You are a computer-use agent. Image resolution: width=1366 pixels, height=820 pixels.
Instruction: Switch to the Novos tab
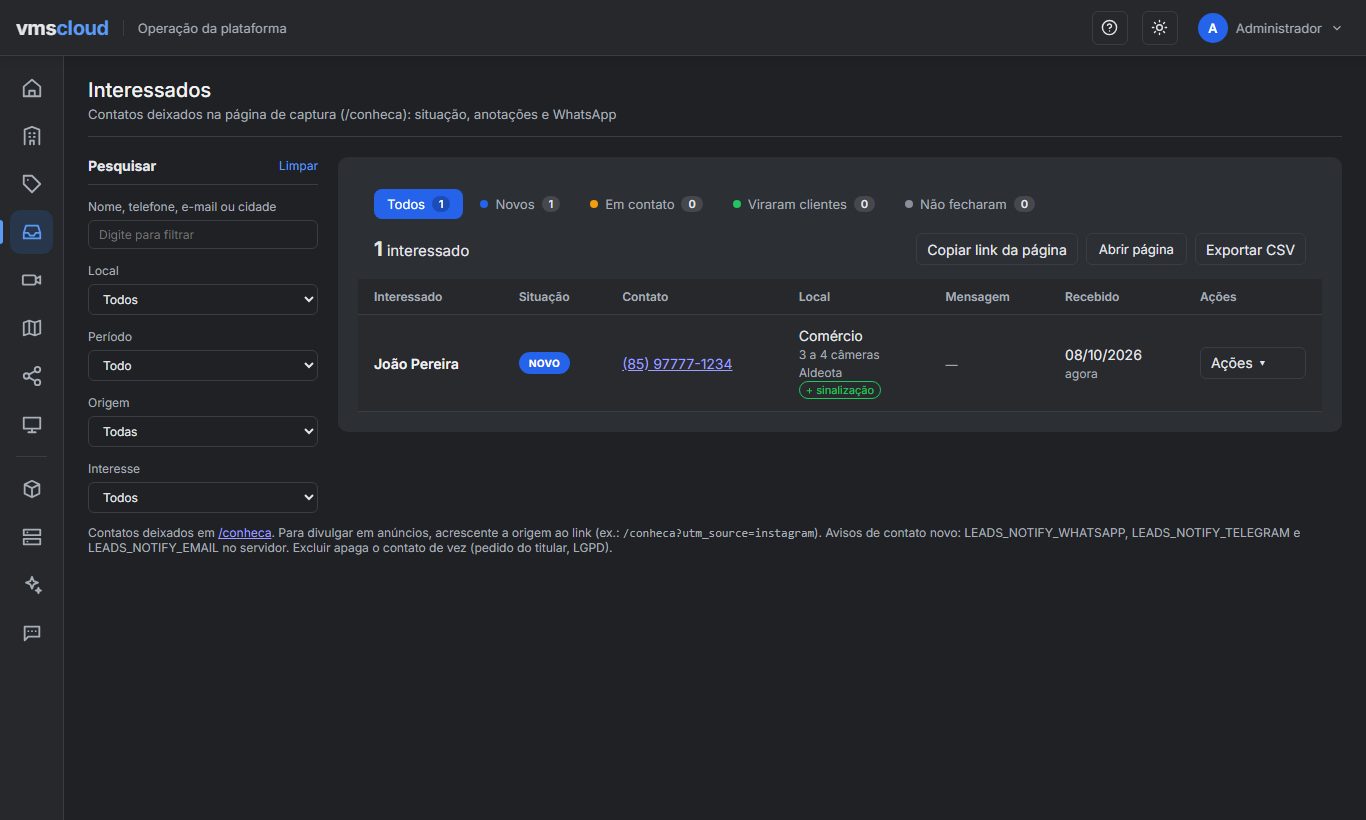click(519, 204)
